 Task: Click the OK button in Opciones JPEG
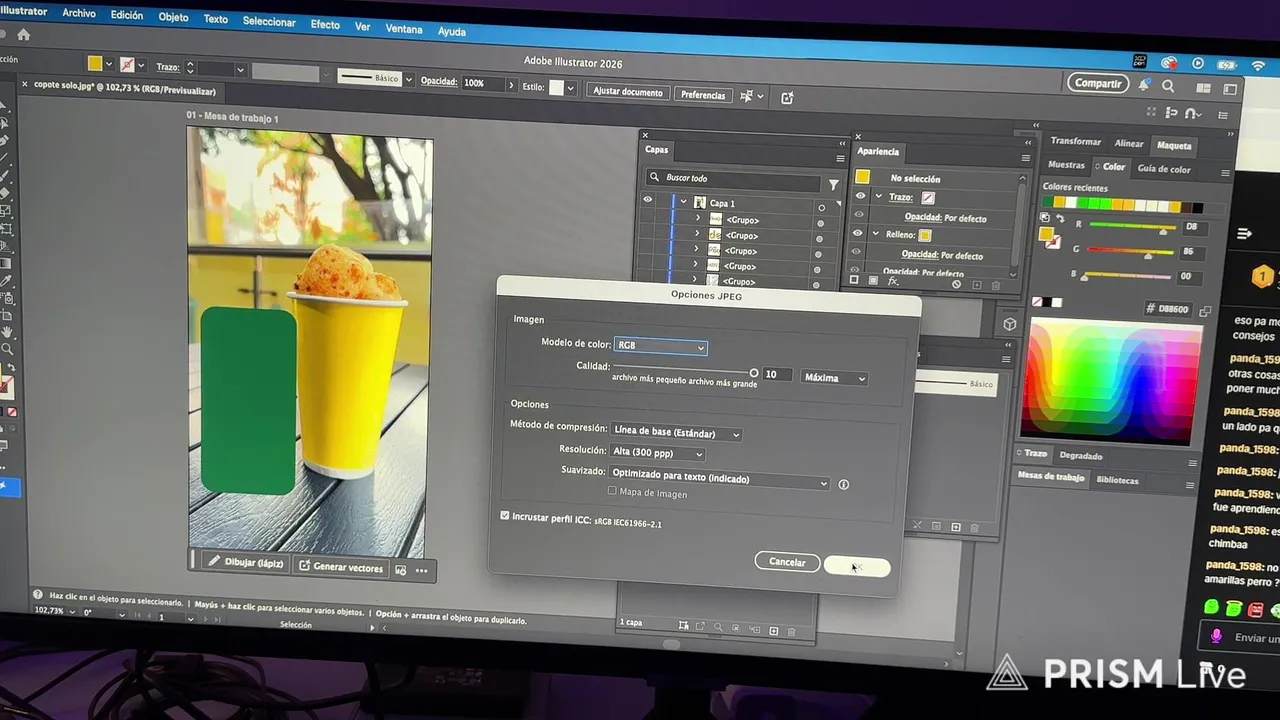coord(857,566)
